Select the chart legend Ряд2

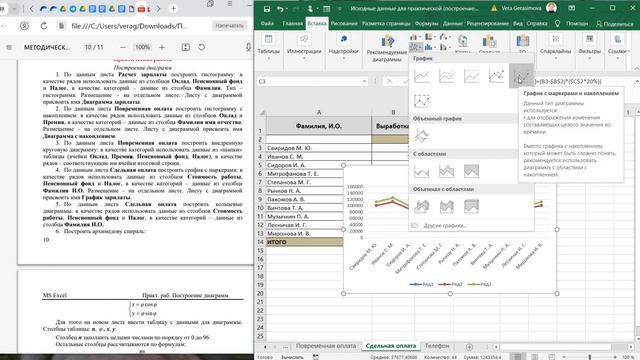(x=451, y=284)
